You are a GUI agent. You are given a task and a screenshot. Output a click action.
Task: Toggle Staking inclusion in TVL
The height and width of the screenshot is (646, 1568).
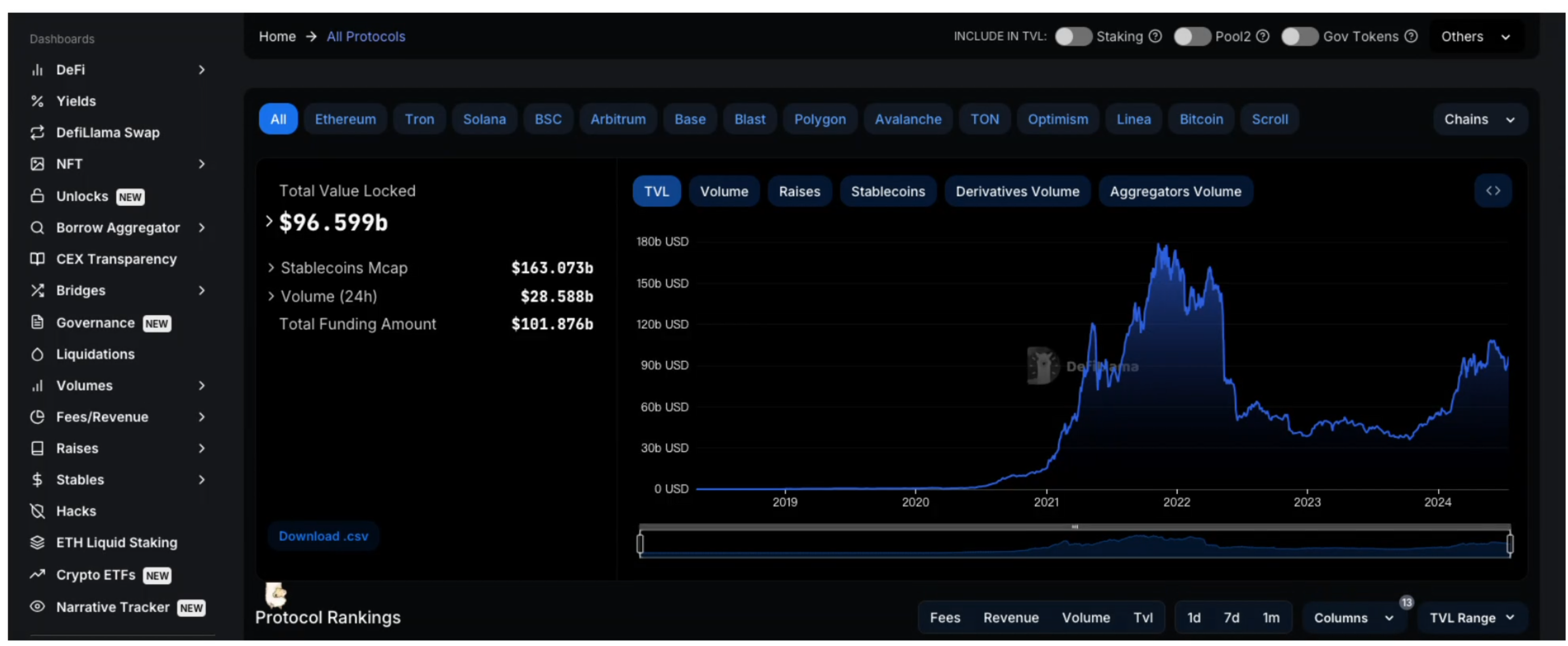pyautogui.click(x=1073, y=36)
